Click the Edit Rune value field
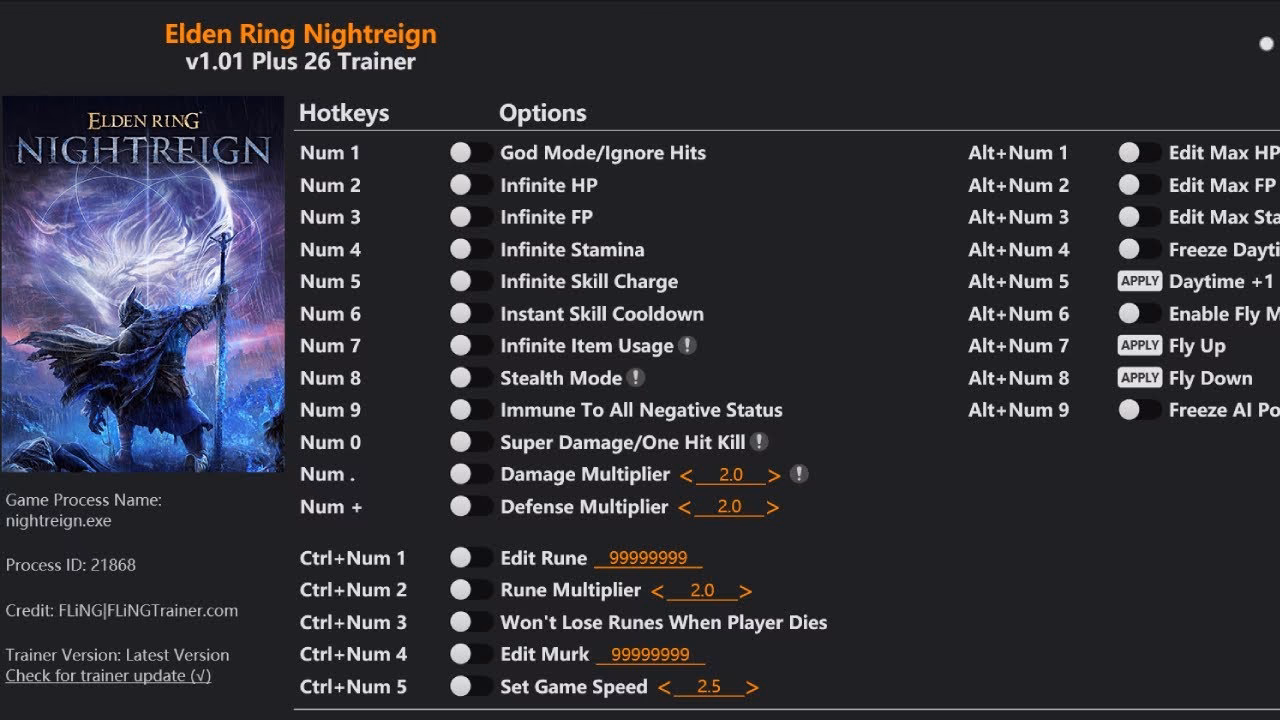 pos(648,558)
